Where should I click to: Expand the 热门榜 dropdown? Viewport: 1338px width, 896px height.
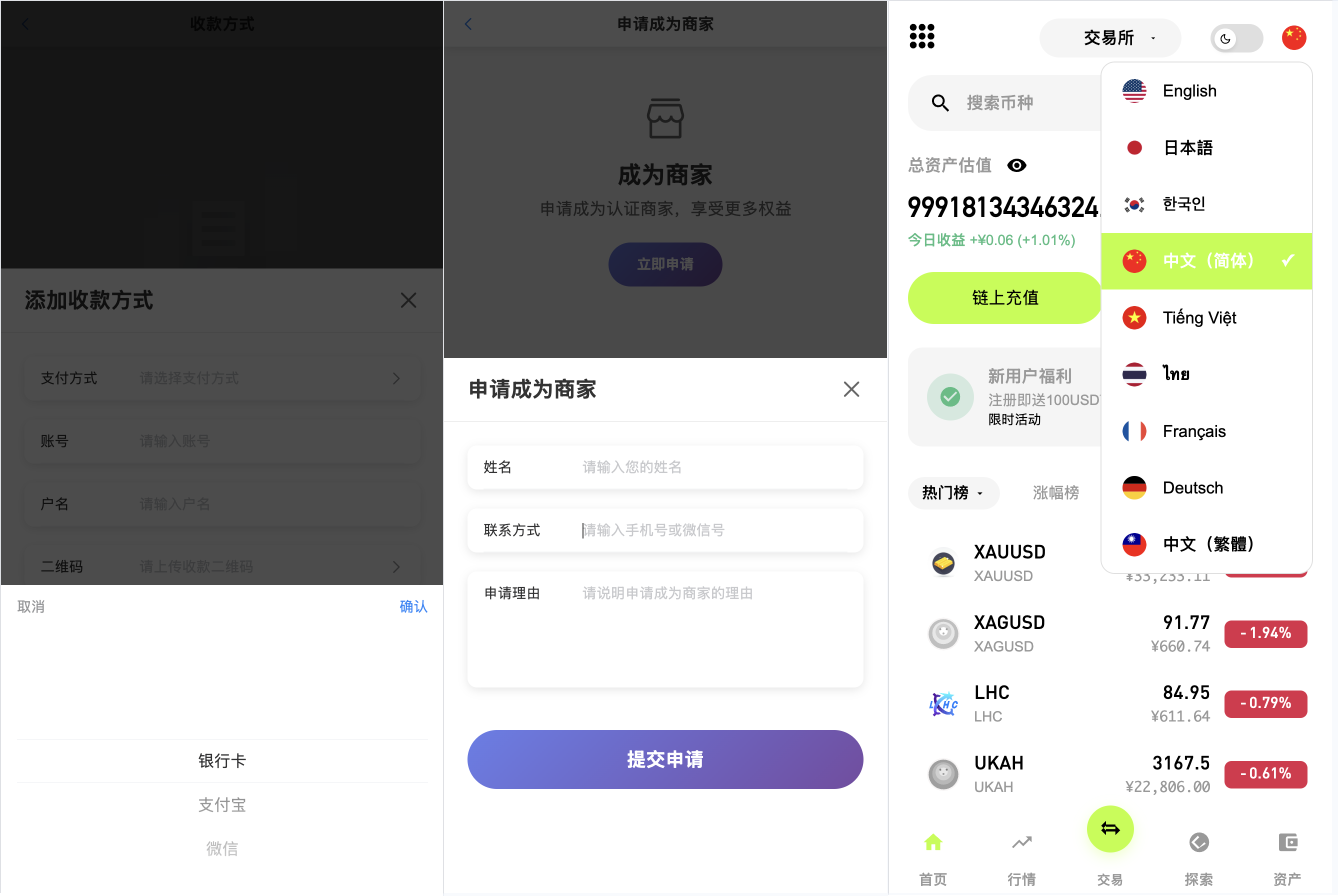(x=953, y=493)
